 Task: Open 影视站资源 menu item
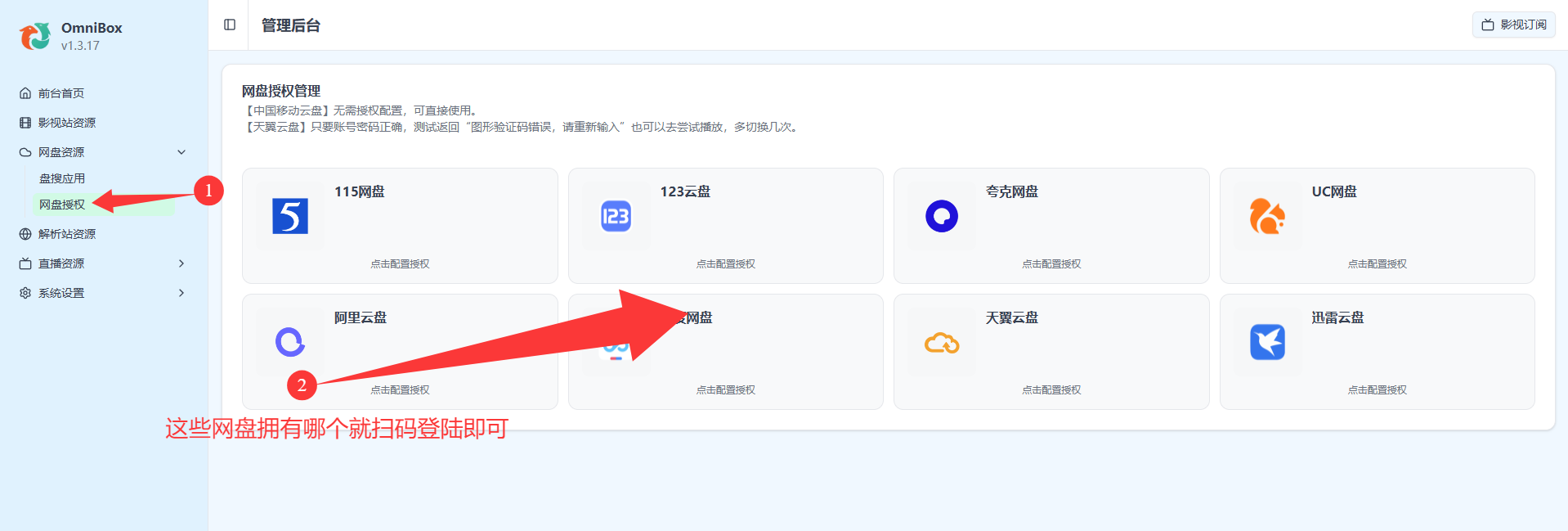[67, 123]
